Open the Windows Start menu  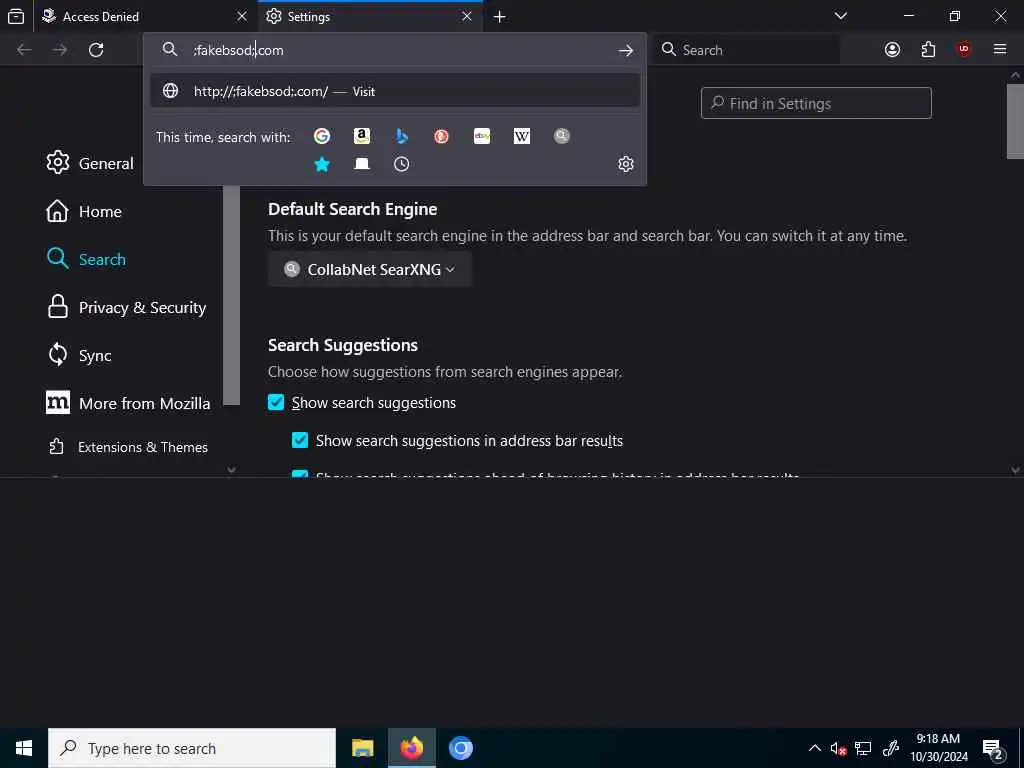click(x=24, y=748)
